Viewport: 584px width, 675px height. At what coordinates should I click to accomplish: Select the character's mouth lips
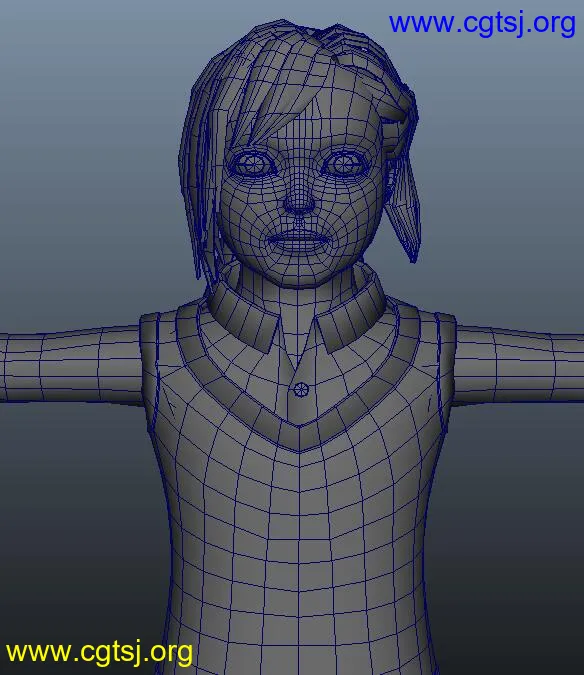tap(297, 242)
